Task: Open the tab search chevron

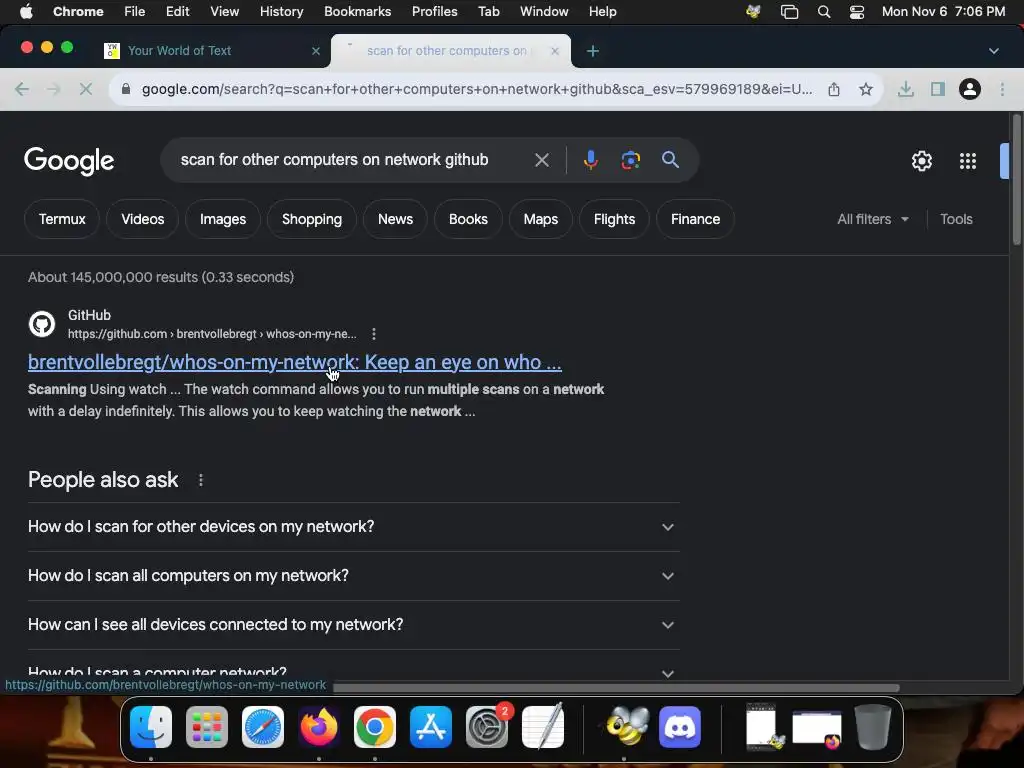Action: (993, 51)
